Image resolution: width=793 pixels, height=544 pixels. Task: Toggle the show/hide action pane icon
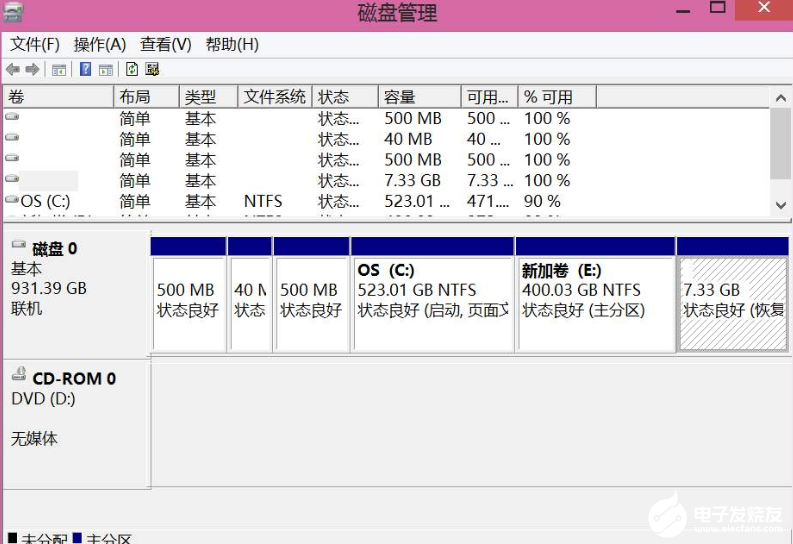pyautogui.click(x=106, y=70)
